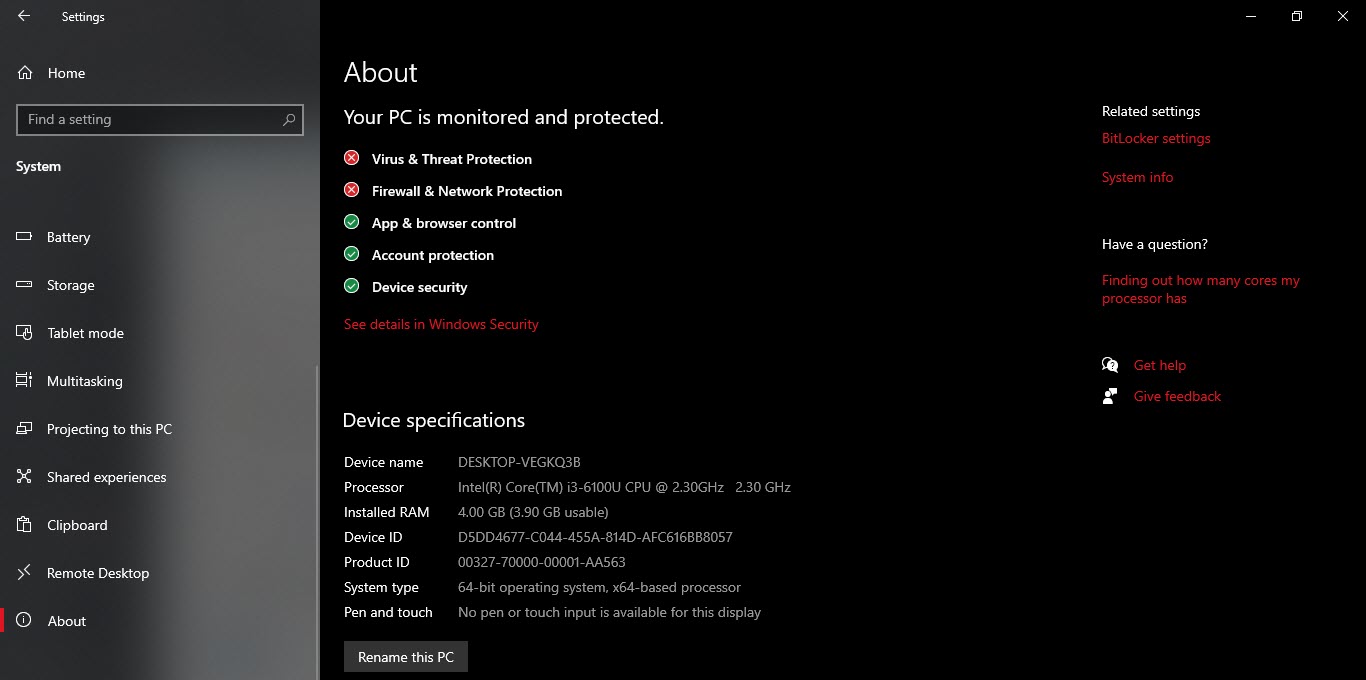
Task: Click the Projecting to this PC icon
Action: (x=25, y=429)
